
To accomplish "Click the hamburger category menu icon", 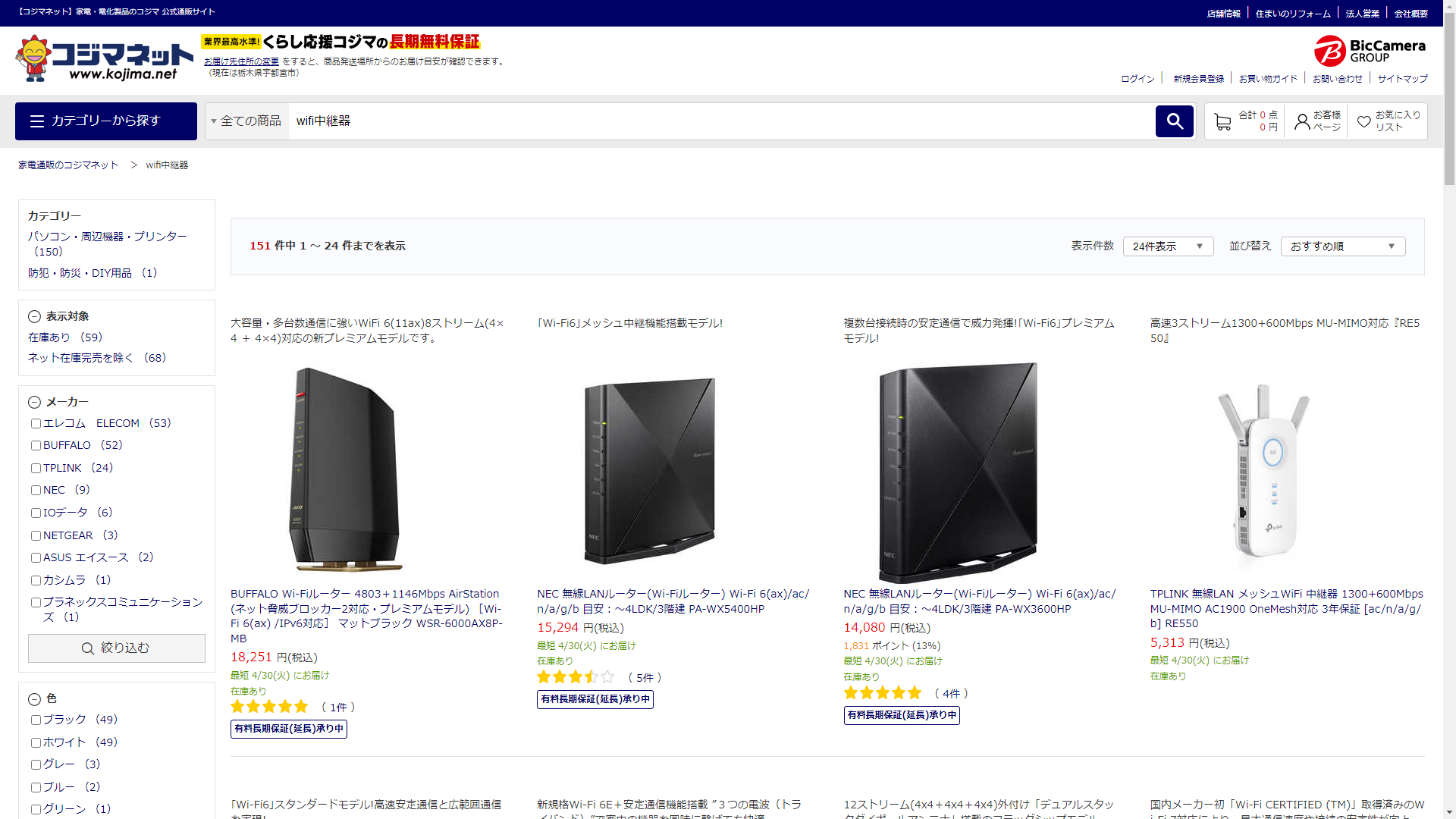I will click(x=37, y=121).
